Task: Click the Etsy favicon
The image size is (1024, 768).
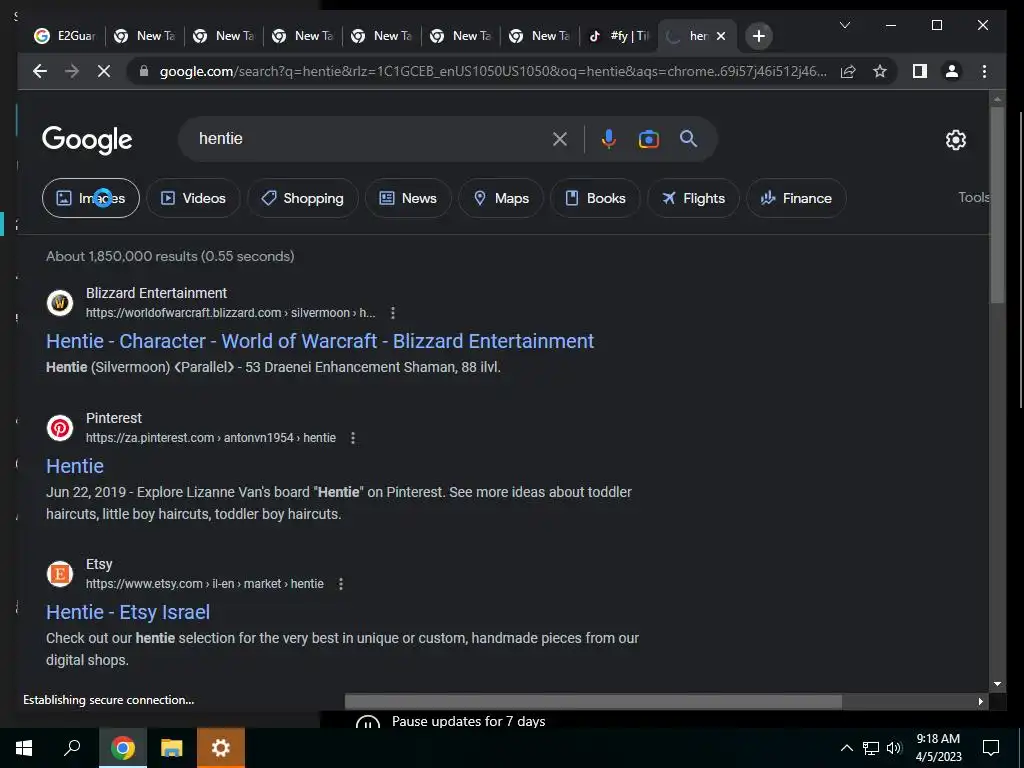Action: 60,574
